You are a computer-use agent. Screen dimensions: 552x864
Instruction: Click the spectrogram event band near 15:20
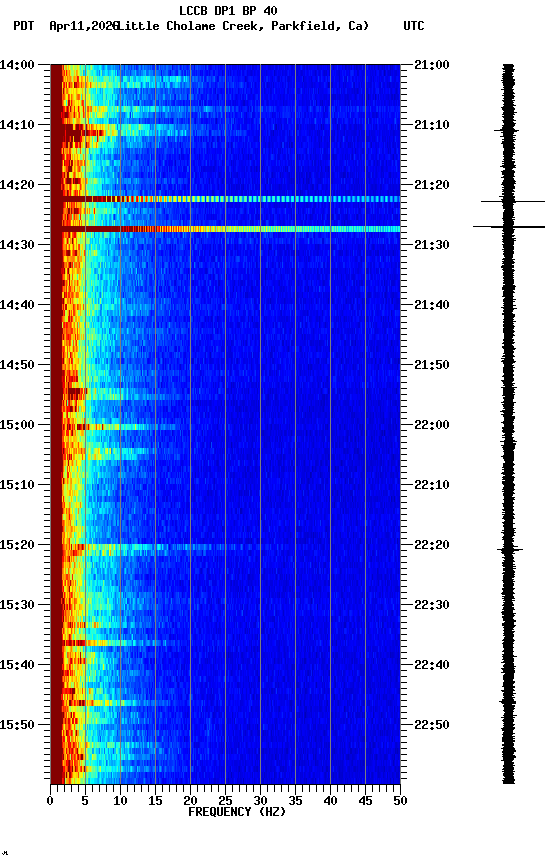tap(176, 547)
